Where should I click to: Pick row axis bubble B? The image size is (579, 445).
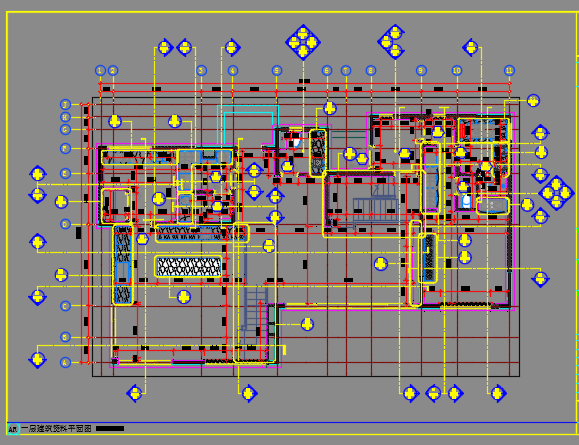[x=65, y=337]
